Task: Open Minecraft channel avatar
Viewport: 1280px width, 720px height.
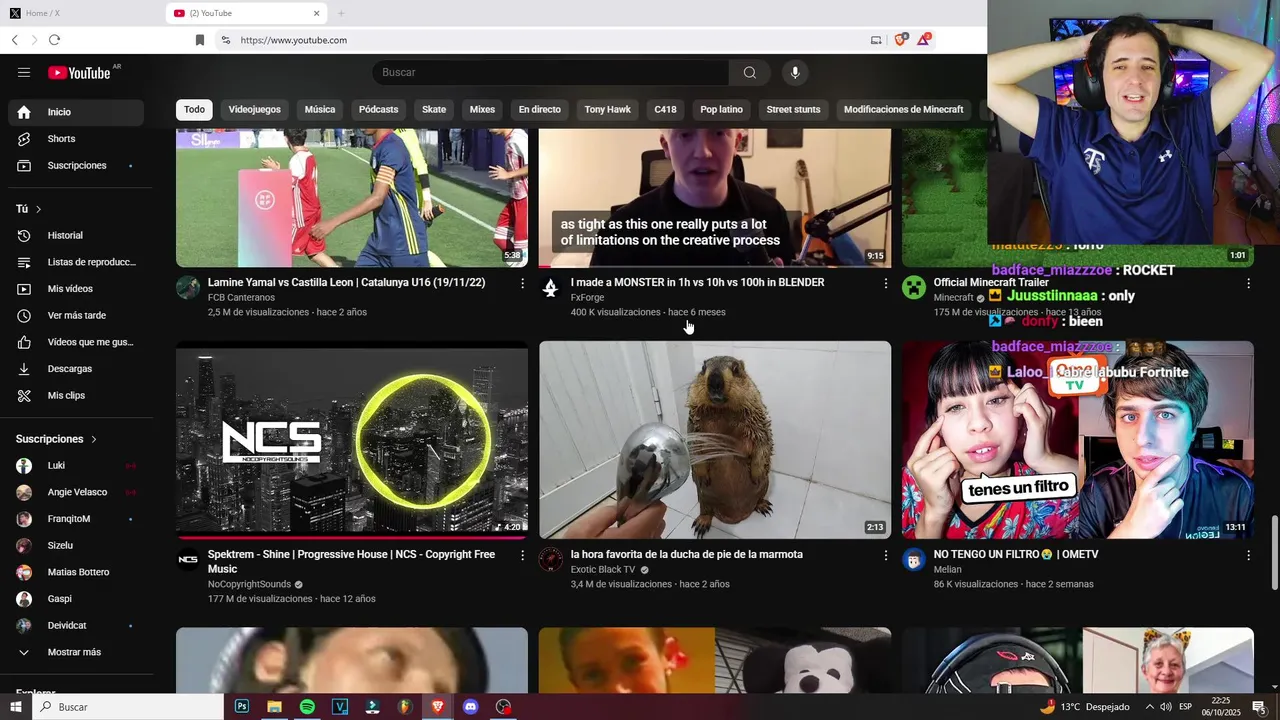Action: point(914,288)
